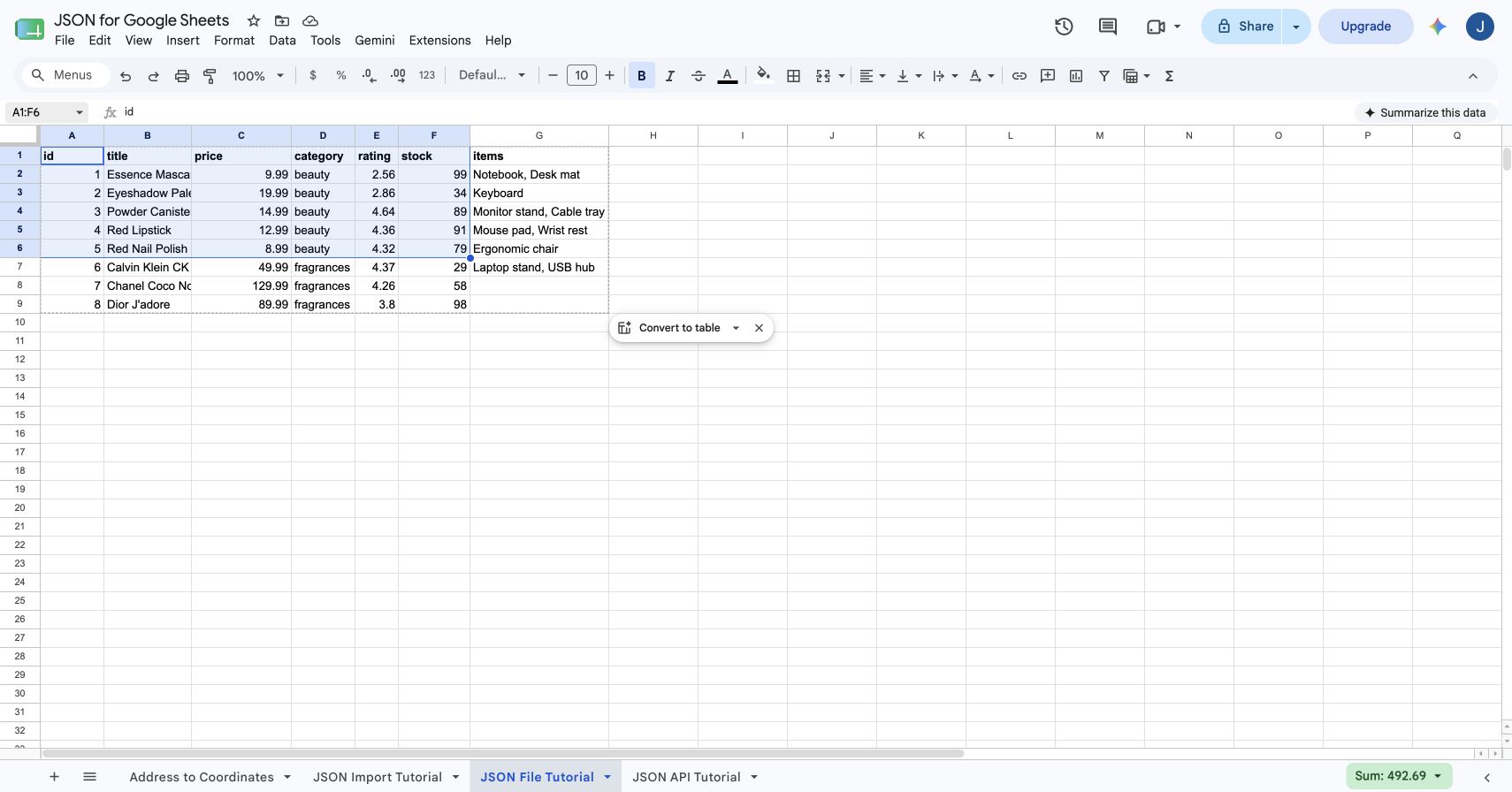Image resolution: width=1512 pixels, height=792 pixels.
Task: Open the zoom level dropdown
Action: click(257, 76)
